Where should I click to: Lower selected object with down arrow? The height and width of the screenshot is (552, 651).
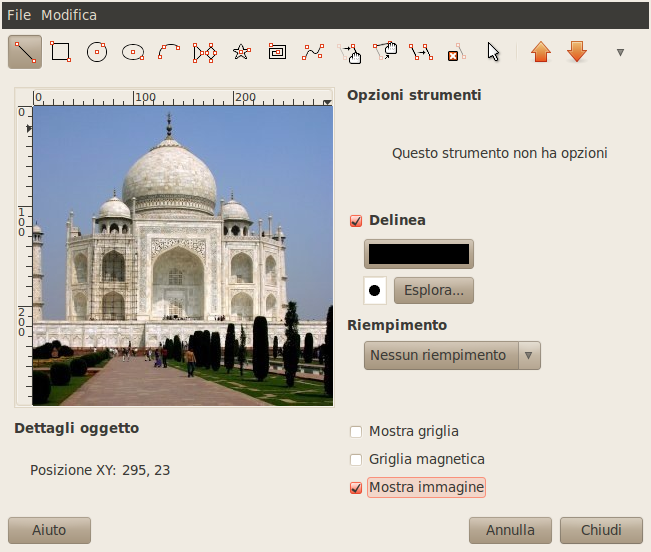(577, 52)
